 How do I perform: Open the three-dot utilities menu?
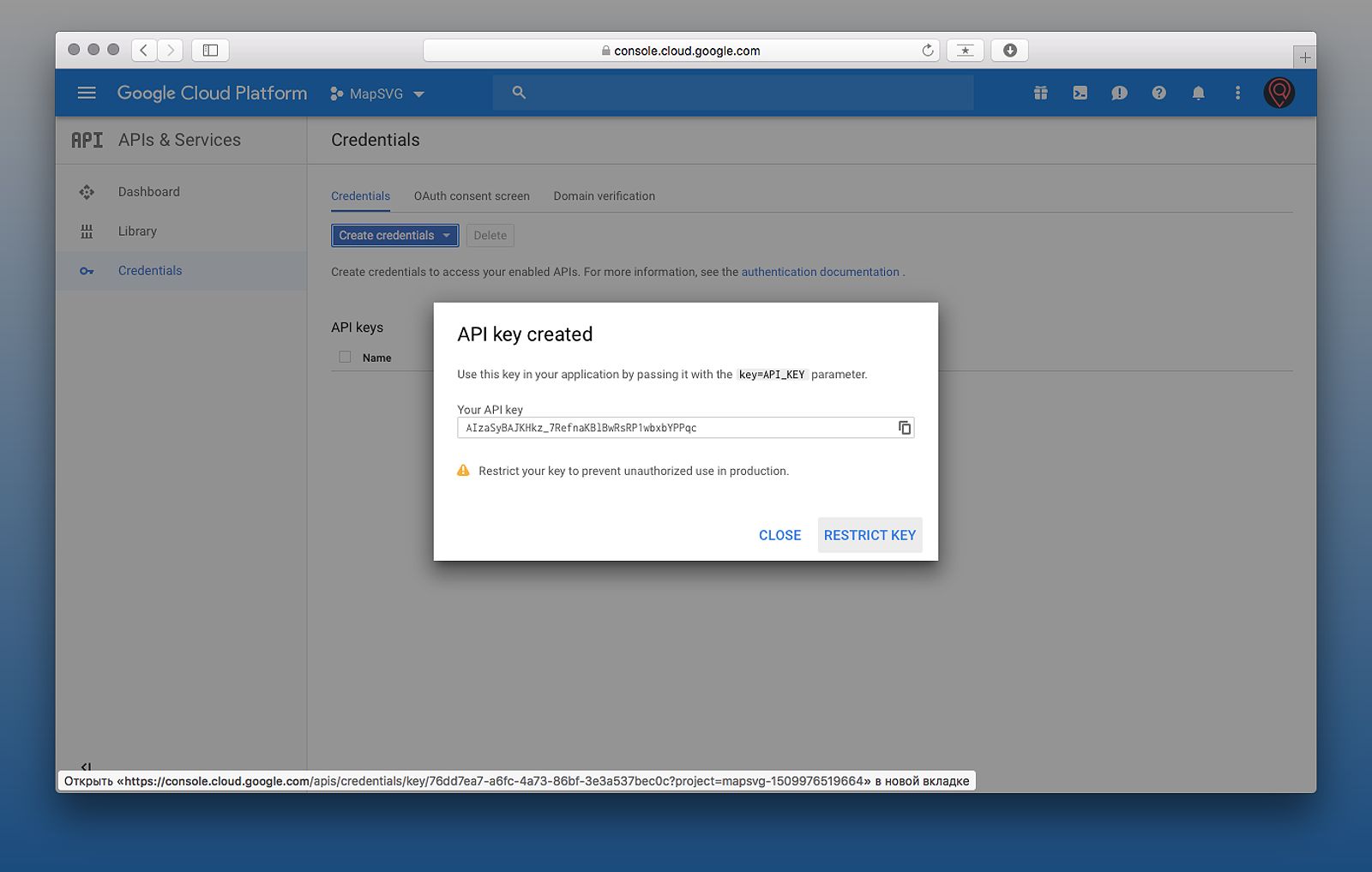click(1237, 93)
